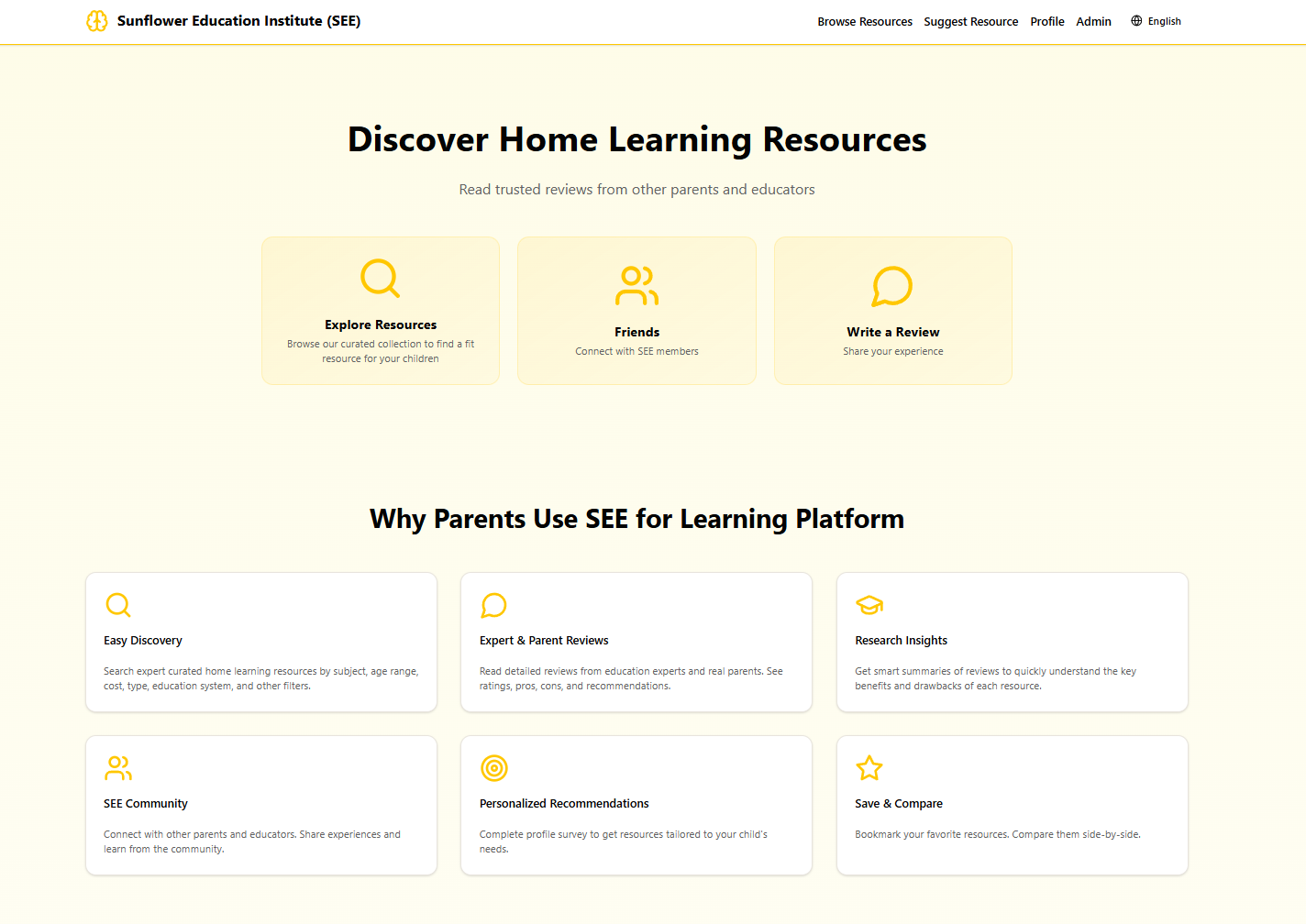Click "Why Parents Use SEE for Learning Platform" heading

636,519
